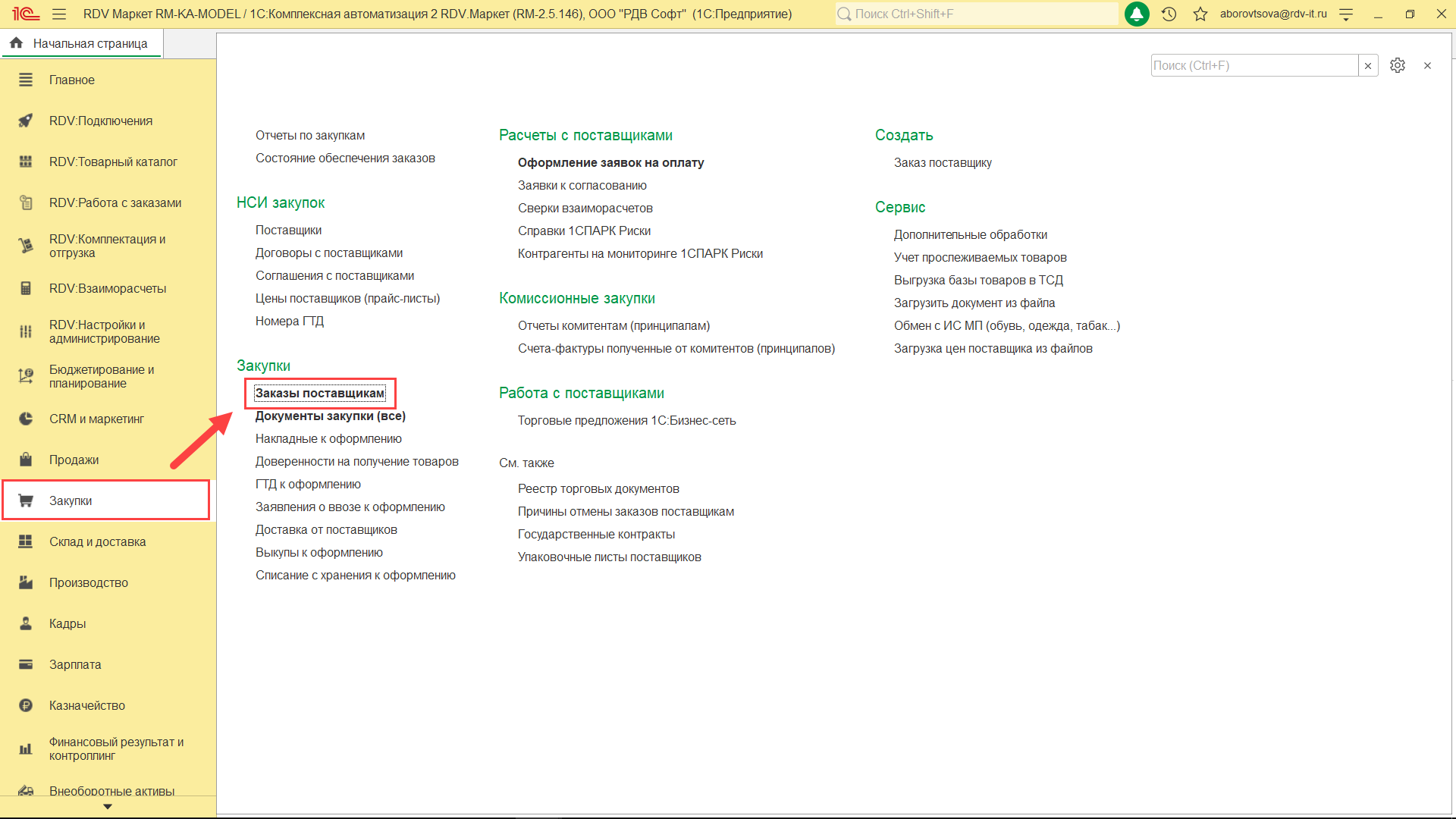1456x819 pixels.
Task: Open Сверки взаиморасчетов link
Action: point(585,208)
